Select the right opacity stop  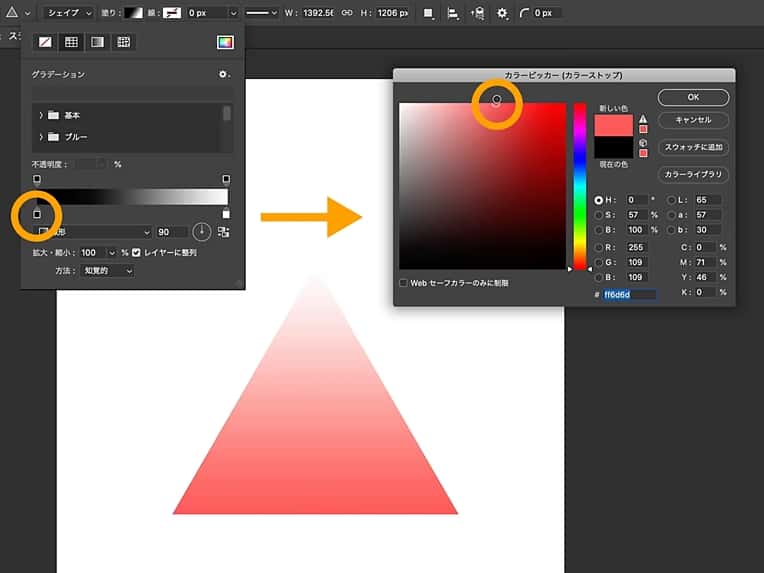tap(226, 180)
